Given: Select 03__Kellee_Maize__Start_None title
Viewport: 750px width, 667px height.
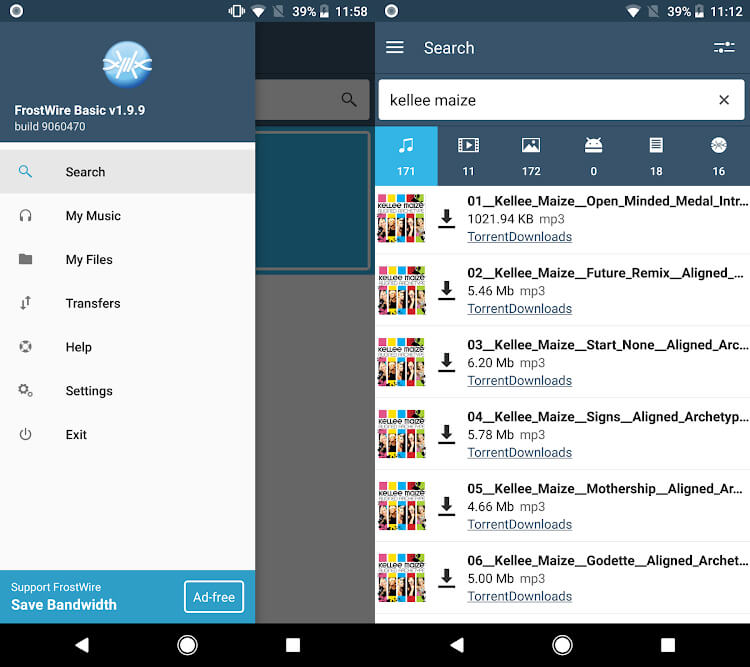Looking at the screenshot, I should 607,345.
